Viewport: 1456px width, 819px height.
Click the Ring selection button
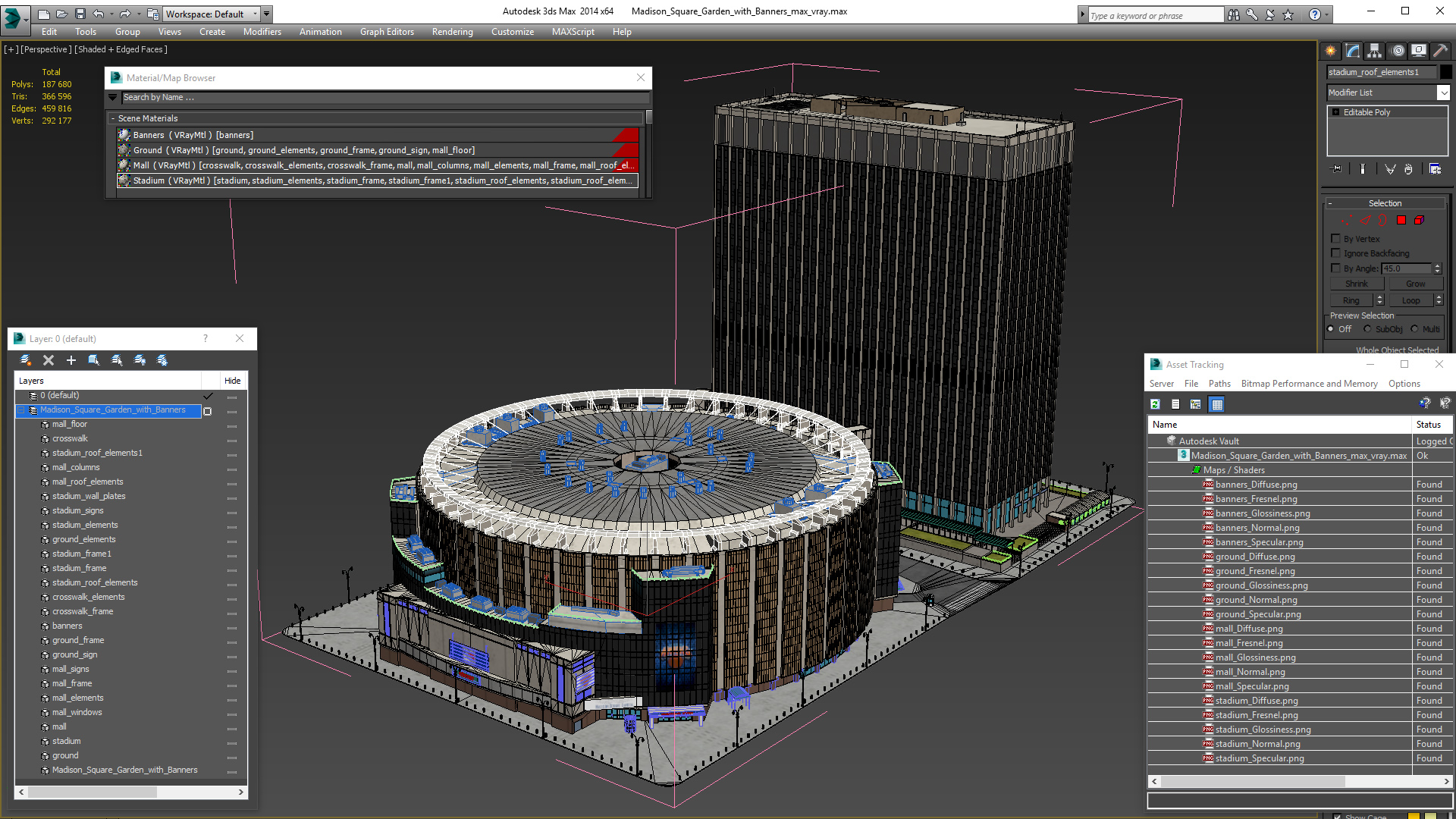pyautogui.click(x=1351, y=300)
